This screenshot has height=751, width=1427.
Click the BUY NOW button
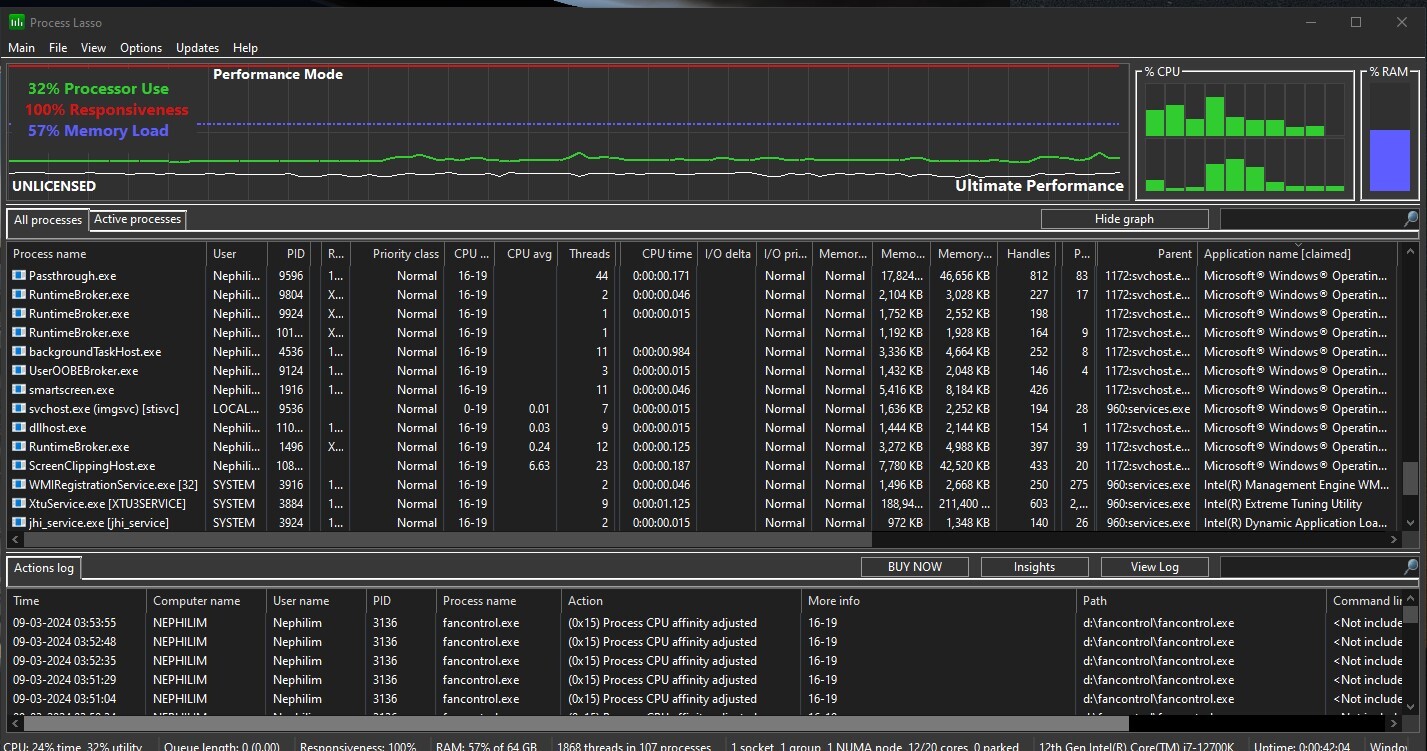point(915,567)
